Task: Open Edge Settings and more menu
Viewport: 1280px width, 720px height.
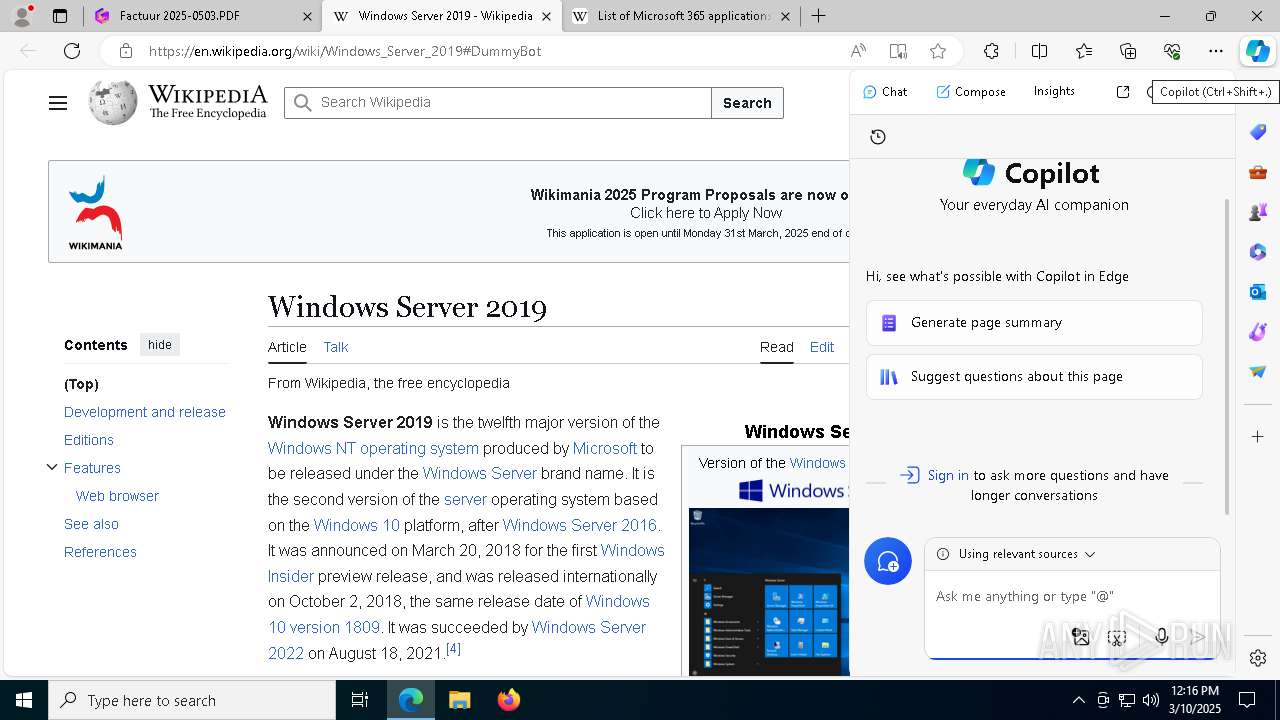Action: [x=1215, y=51]
